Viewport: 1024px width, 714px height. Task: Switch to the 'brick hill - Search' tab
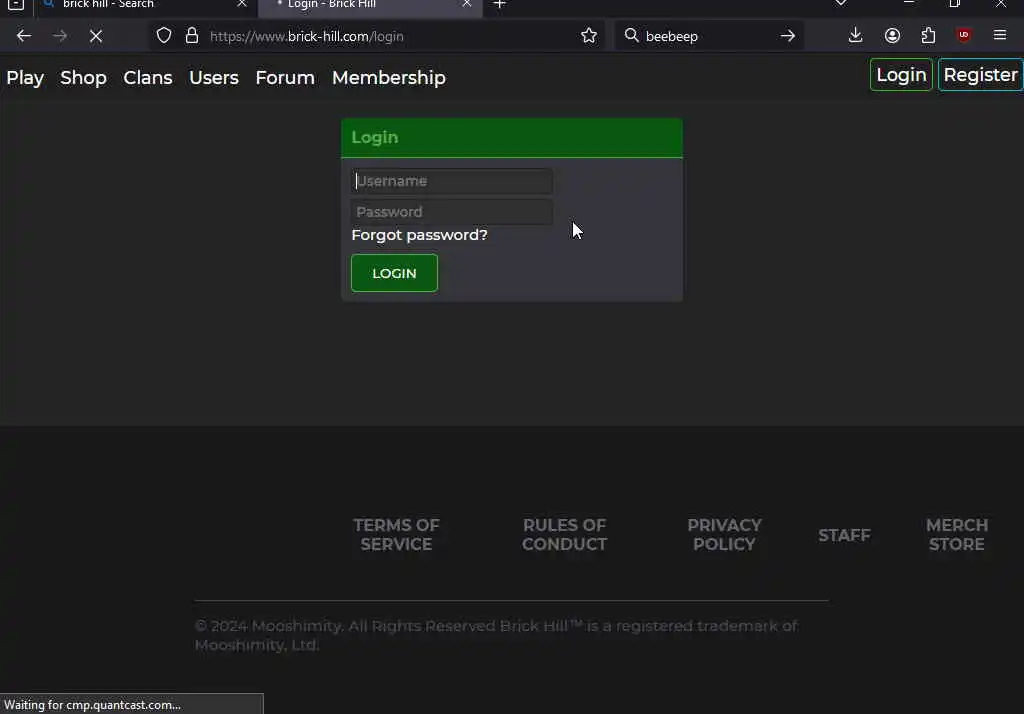(142, 7)
